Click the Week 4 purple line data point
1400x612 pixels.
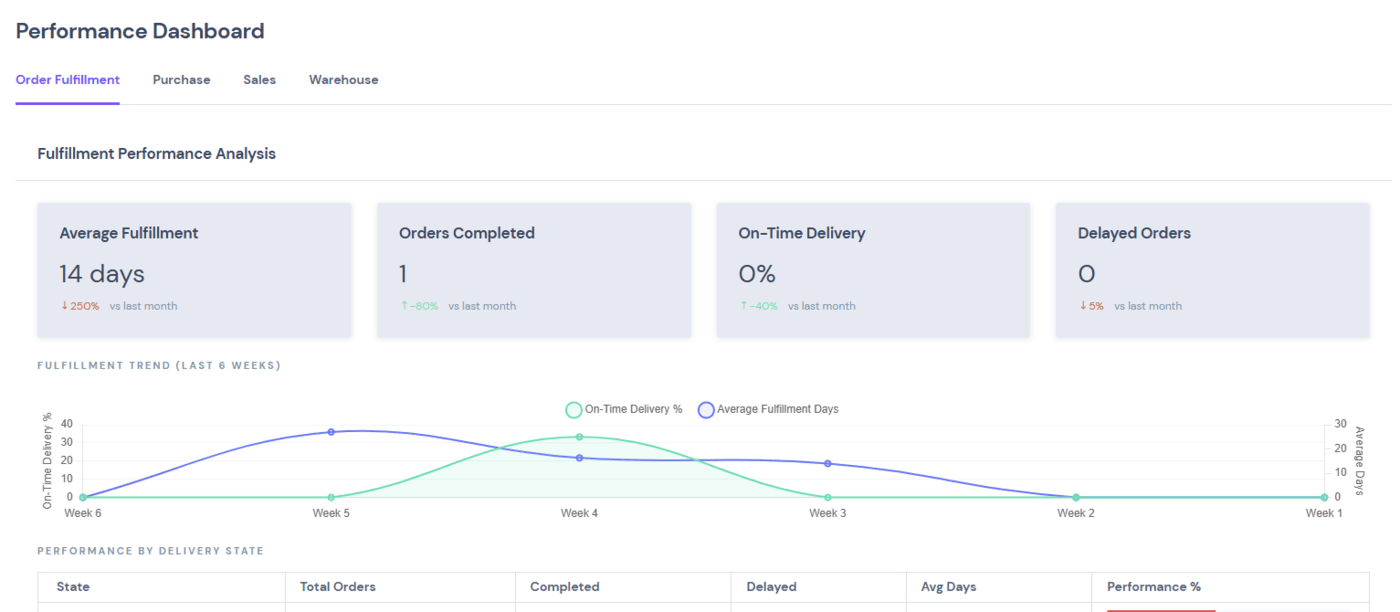click(579, 458)
